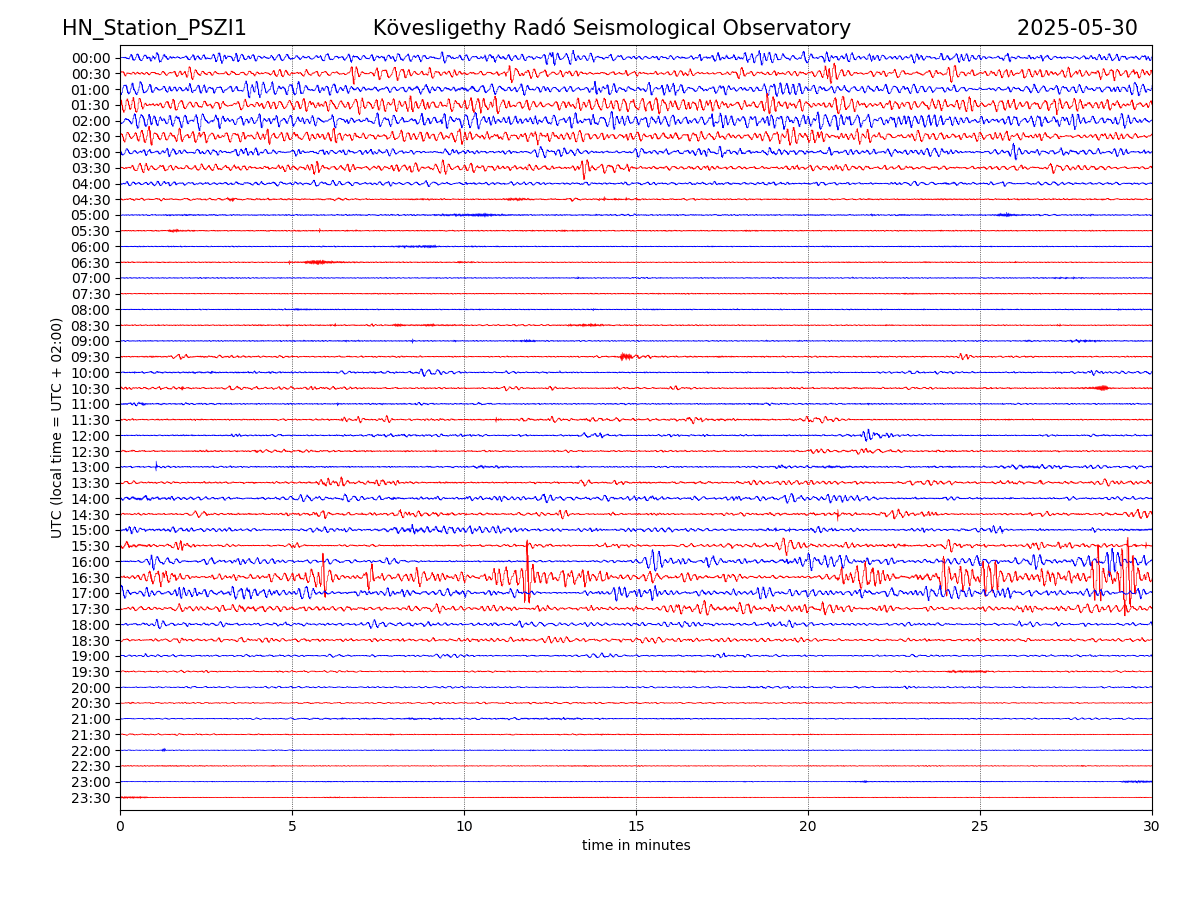Click the vertical UTC local time axis label
This screenshot has width=1200, height=900.
click(57, 428)
